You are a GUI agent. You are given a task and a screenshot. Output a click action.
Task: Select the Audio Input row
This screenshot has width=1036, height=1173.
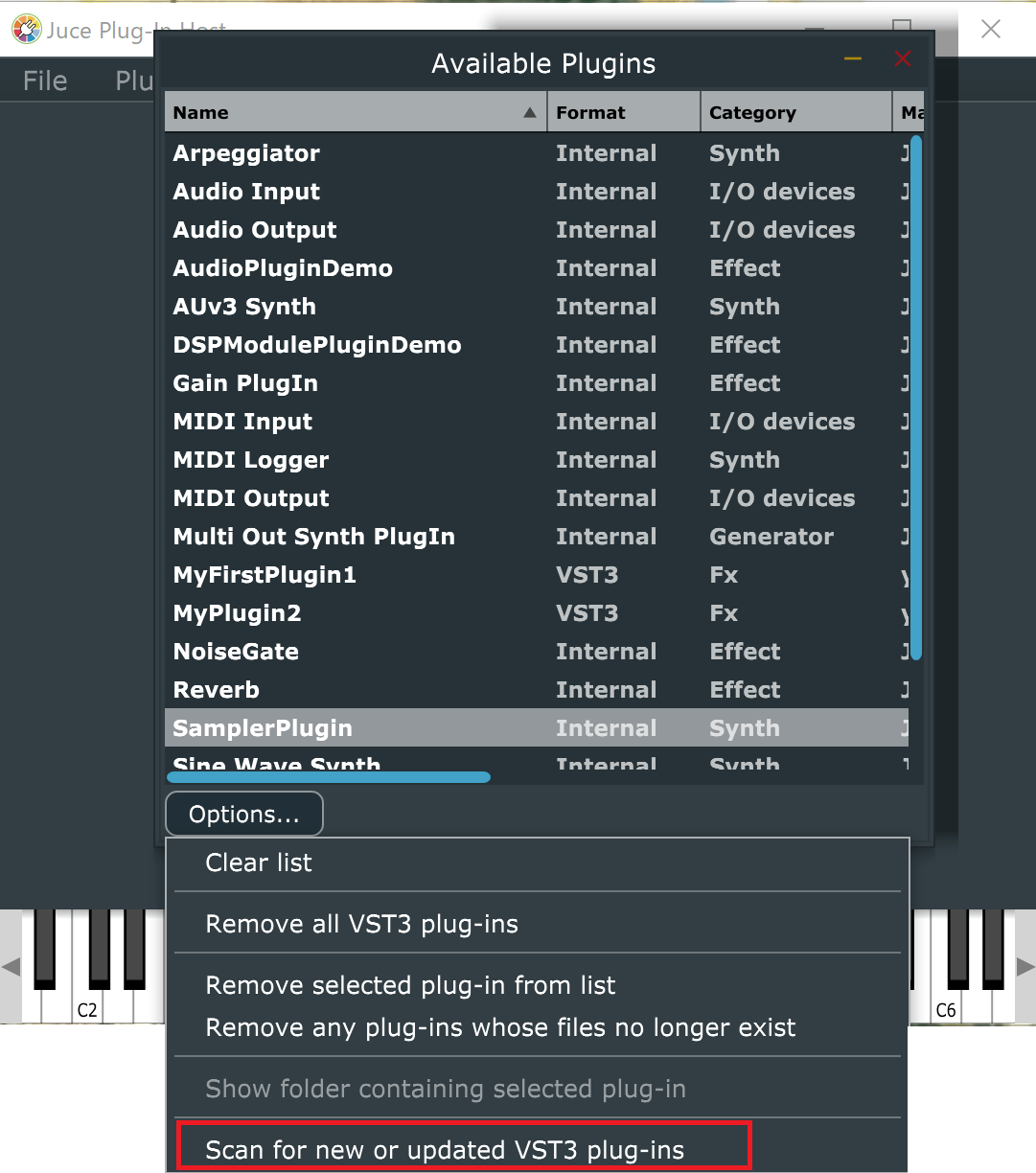537,192
